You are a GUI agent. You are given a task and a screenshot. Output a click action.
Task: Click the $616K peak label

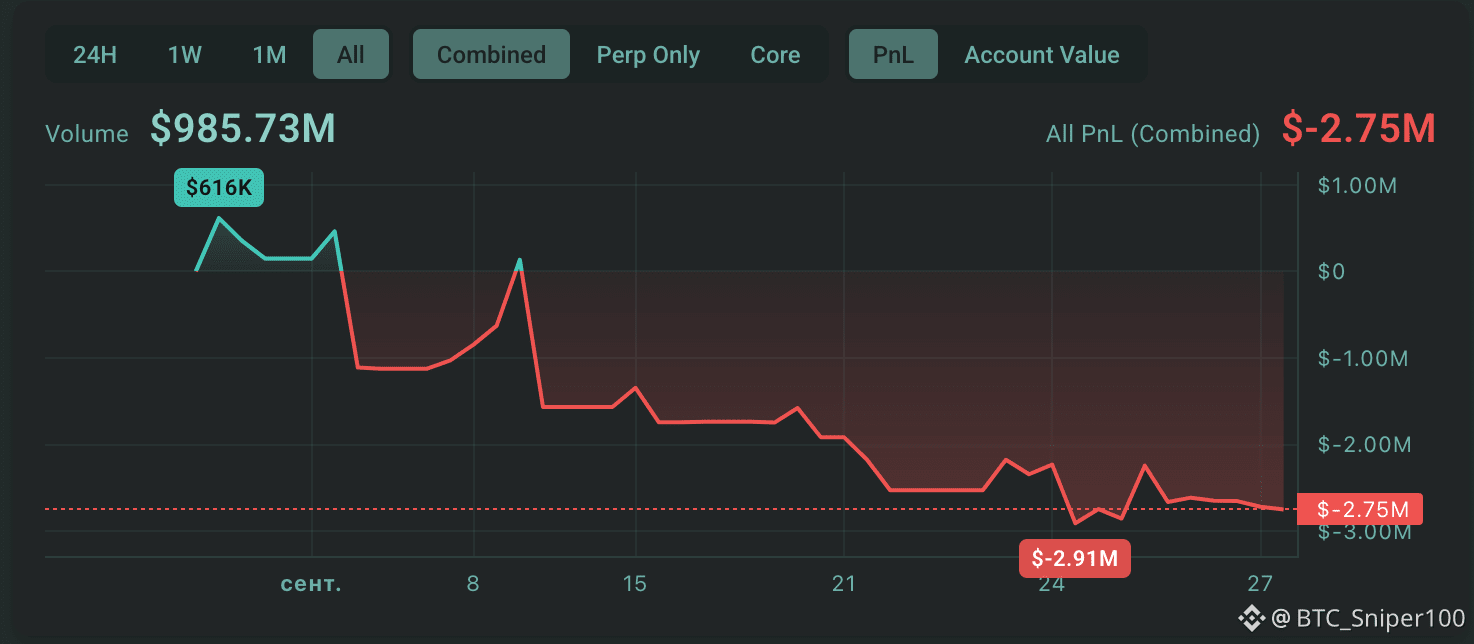pyautogui.click(x=219, y=188)
